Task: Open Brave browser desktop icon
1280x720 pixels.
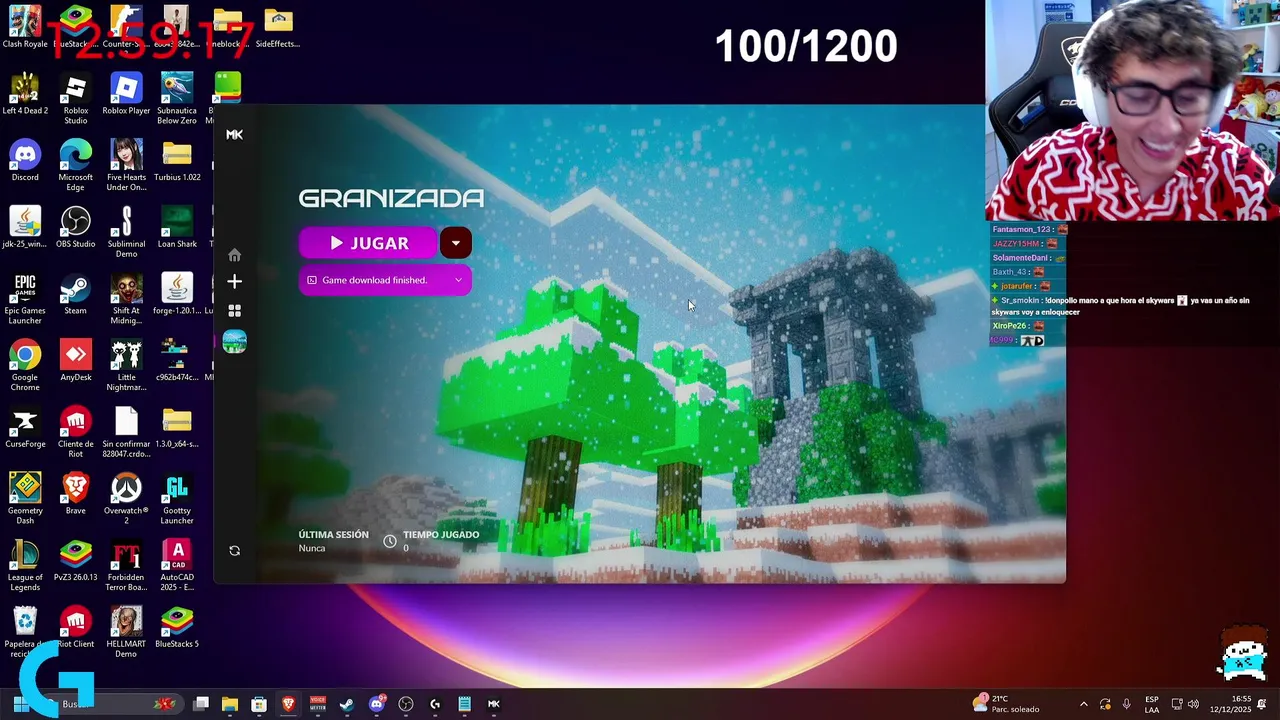Action: 75,494
